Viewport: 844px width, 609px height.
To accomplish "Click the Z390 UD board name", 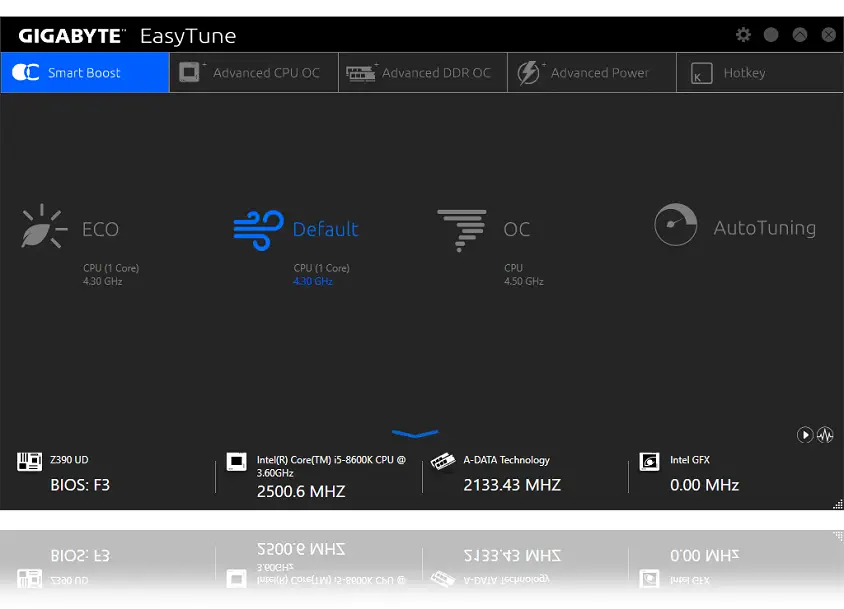I will 69,460.
